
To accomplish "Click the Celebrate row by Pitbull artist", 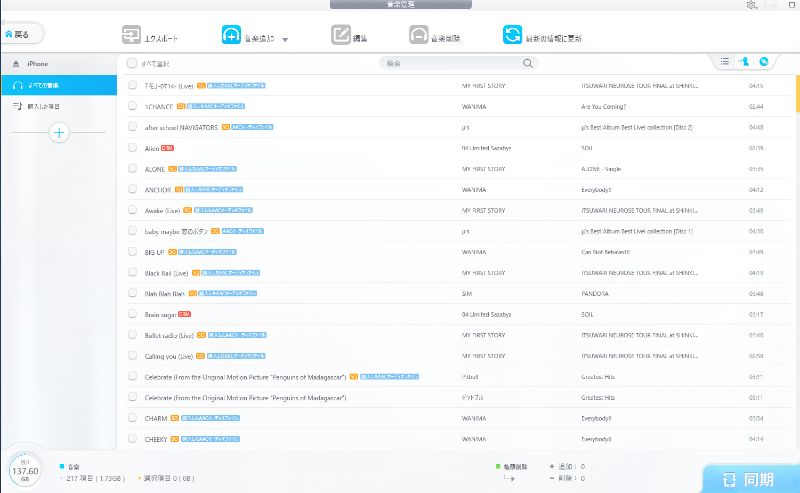I will click(457, 377).
